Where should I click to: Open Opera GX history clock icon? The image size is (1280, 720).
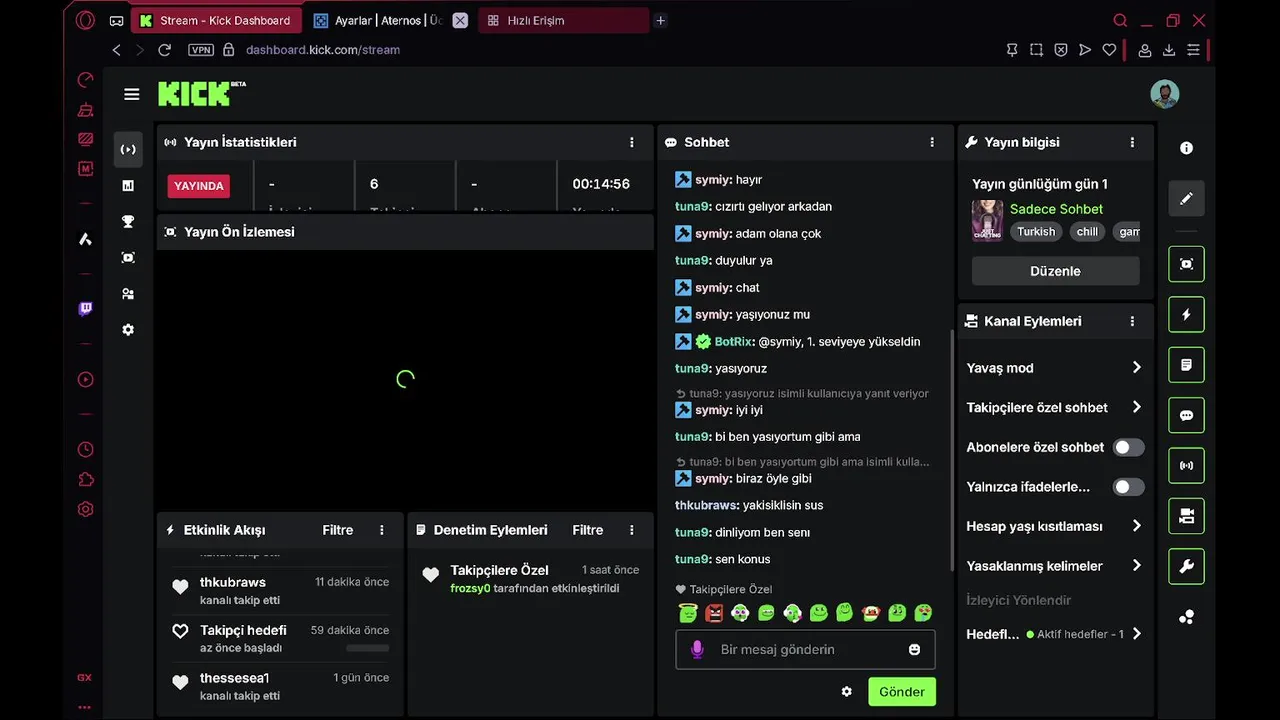click(x=85, y=450)
